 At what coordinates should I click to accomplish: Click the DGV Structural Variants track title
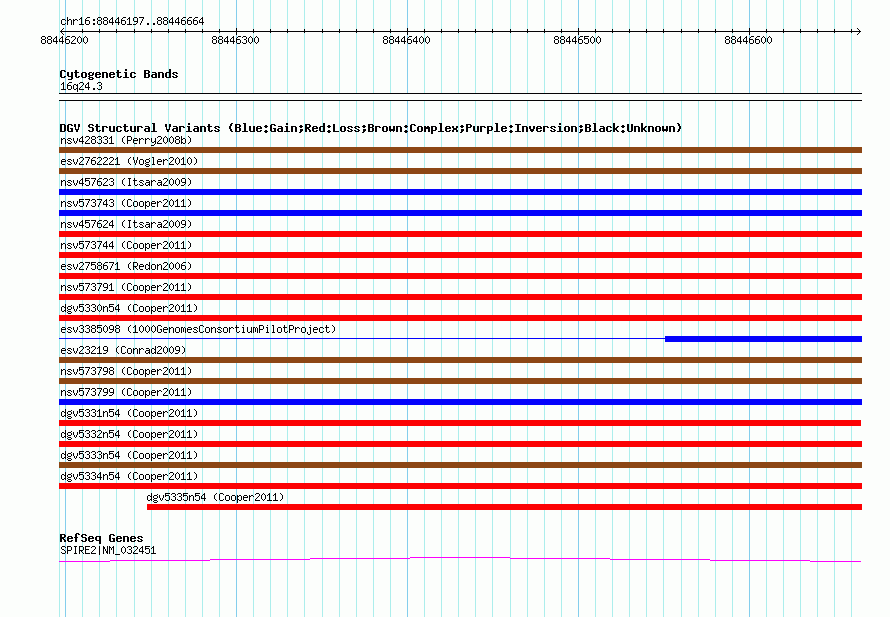tap(371, 128)
